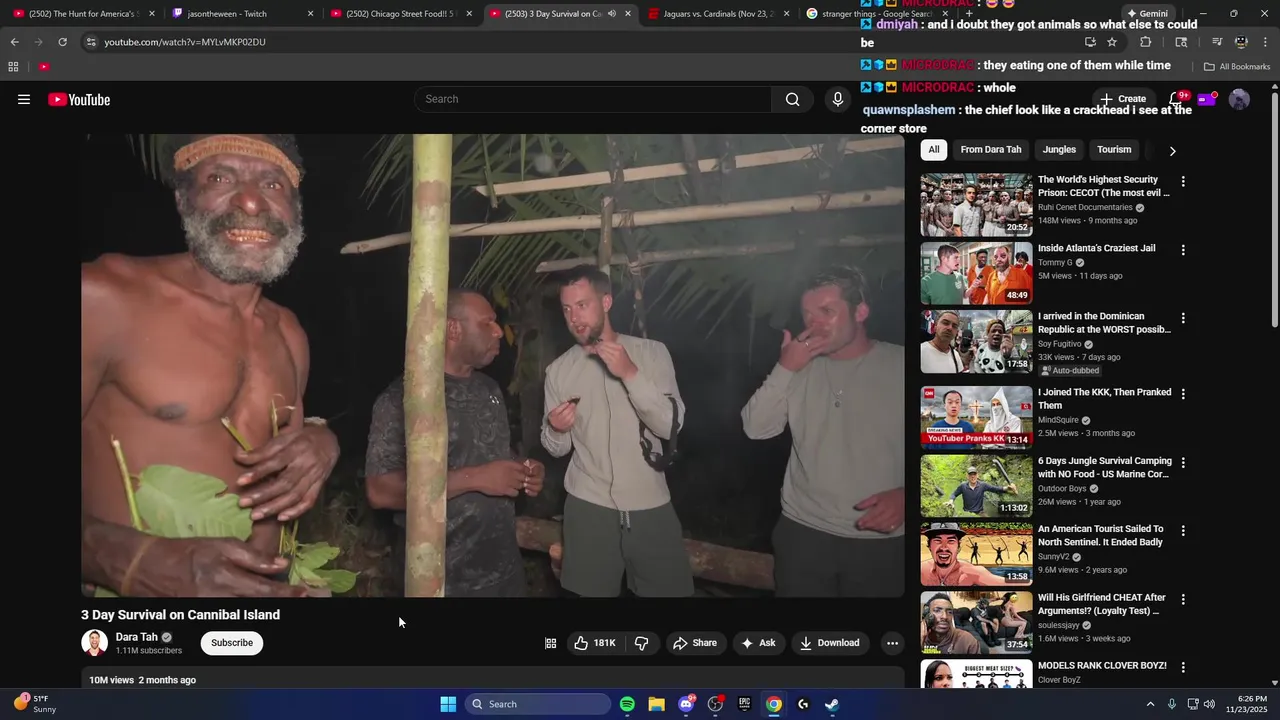Open Windows Start menu
1280x720 pixels.
coord(448,704)
